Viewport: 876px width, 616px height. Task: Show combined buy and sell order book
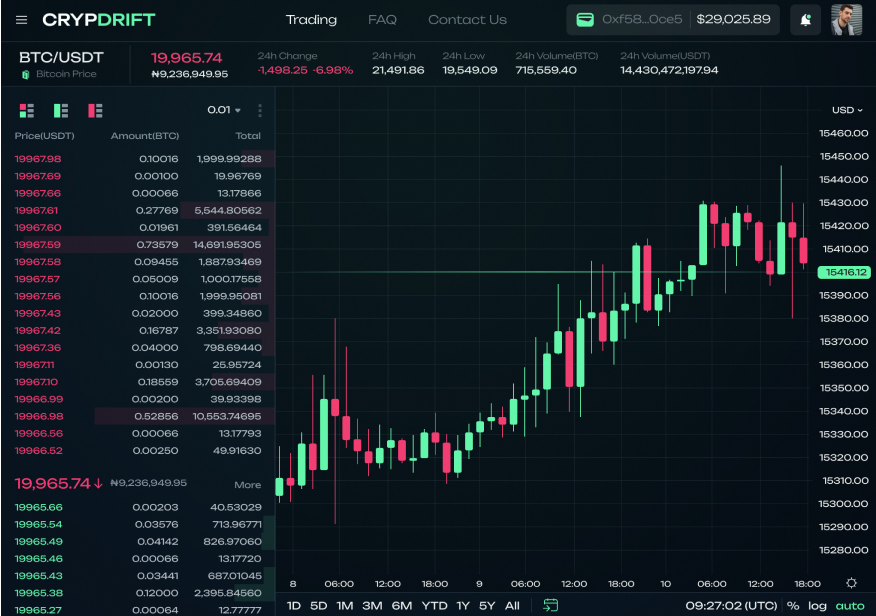27,110
